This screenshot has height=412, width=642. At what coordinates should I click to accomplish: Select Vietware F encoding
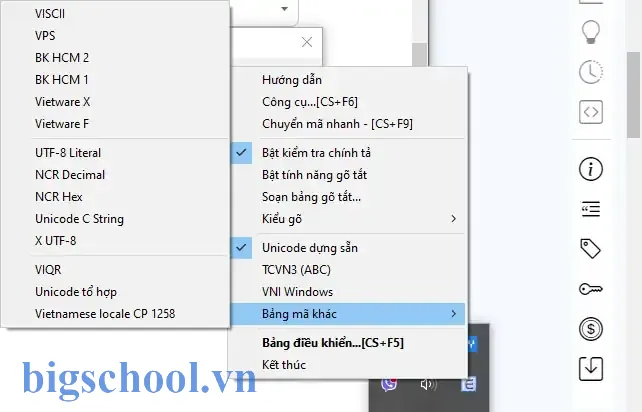pos(115,124)
